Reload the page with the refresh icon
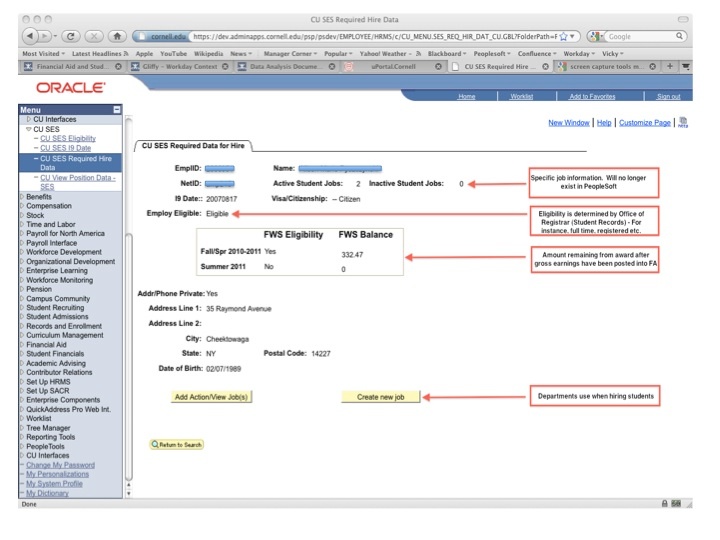The image size is (720, 540). 70,36
